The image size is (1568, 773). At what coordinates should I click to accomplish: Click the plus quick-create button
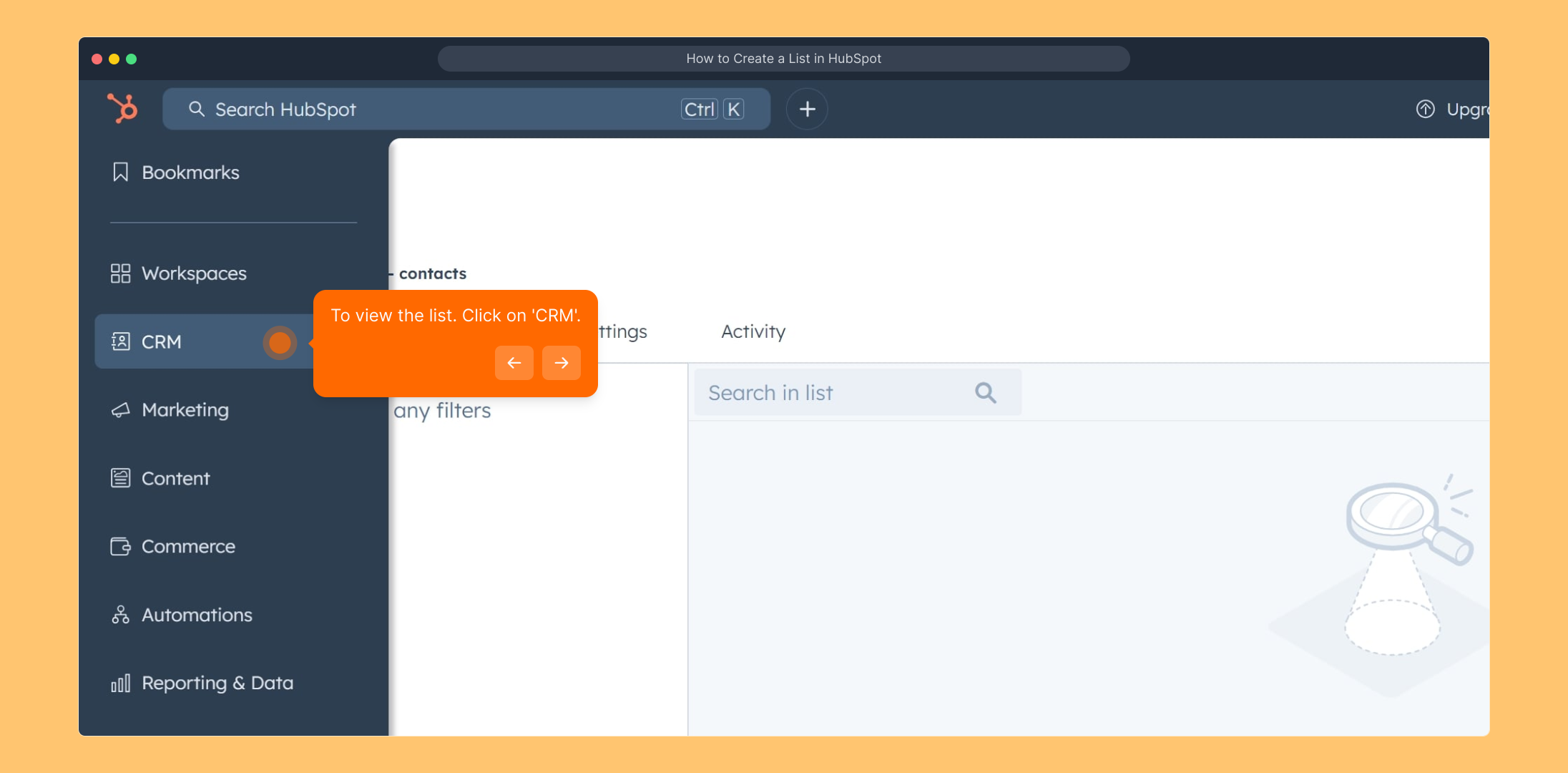pyautogui.click(x=807, y=109)
